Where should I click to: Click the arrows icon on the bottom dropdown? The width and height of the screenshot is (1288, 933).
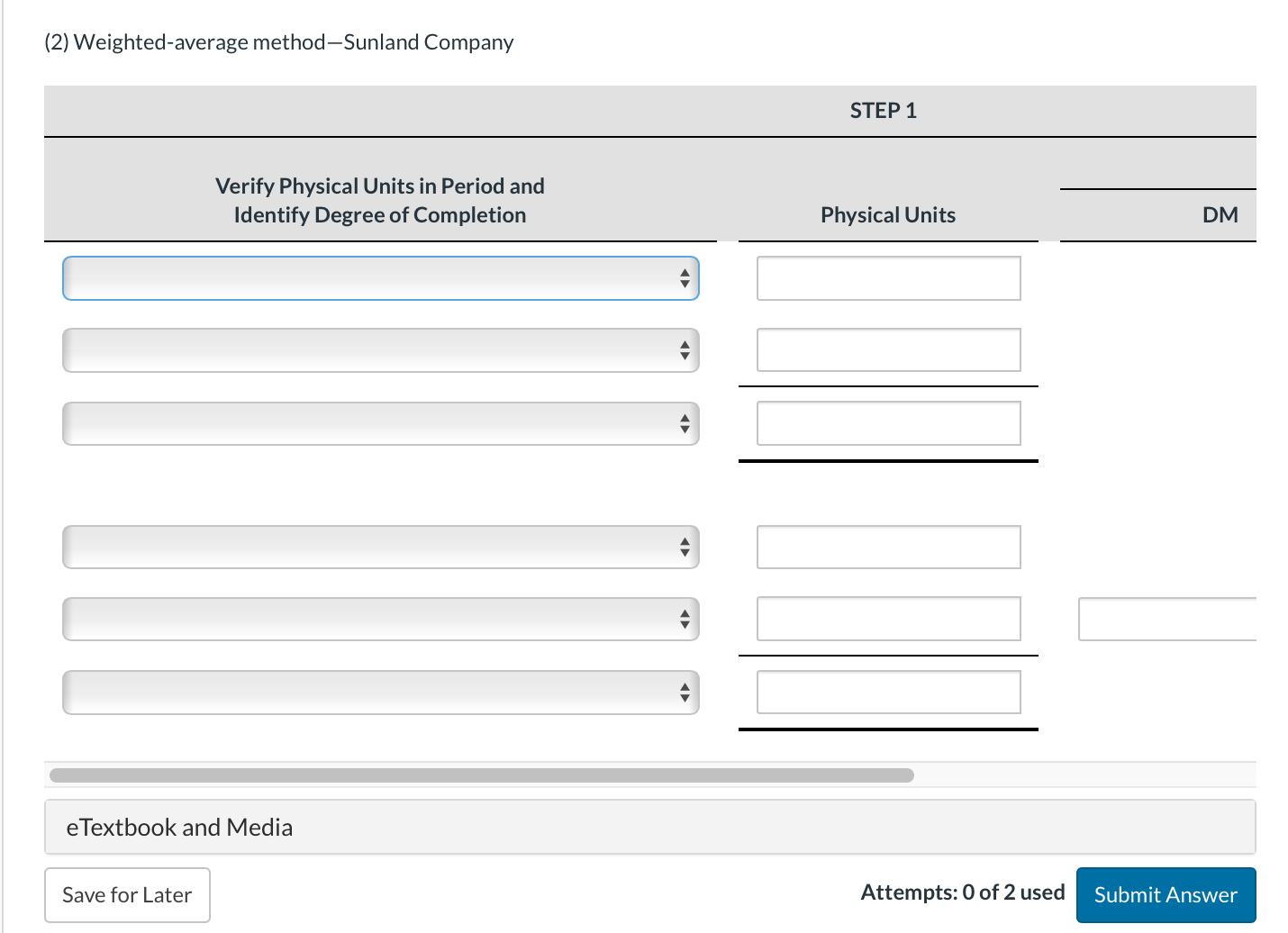(685, 692)
